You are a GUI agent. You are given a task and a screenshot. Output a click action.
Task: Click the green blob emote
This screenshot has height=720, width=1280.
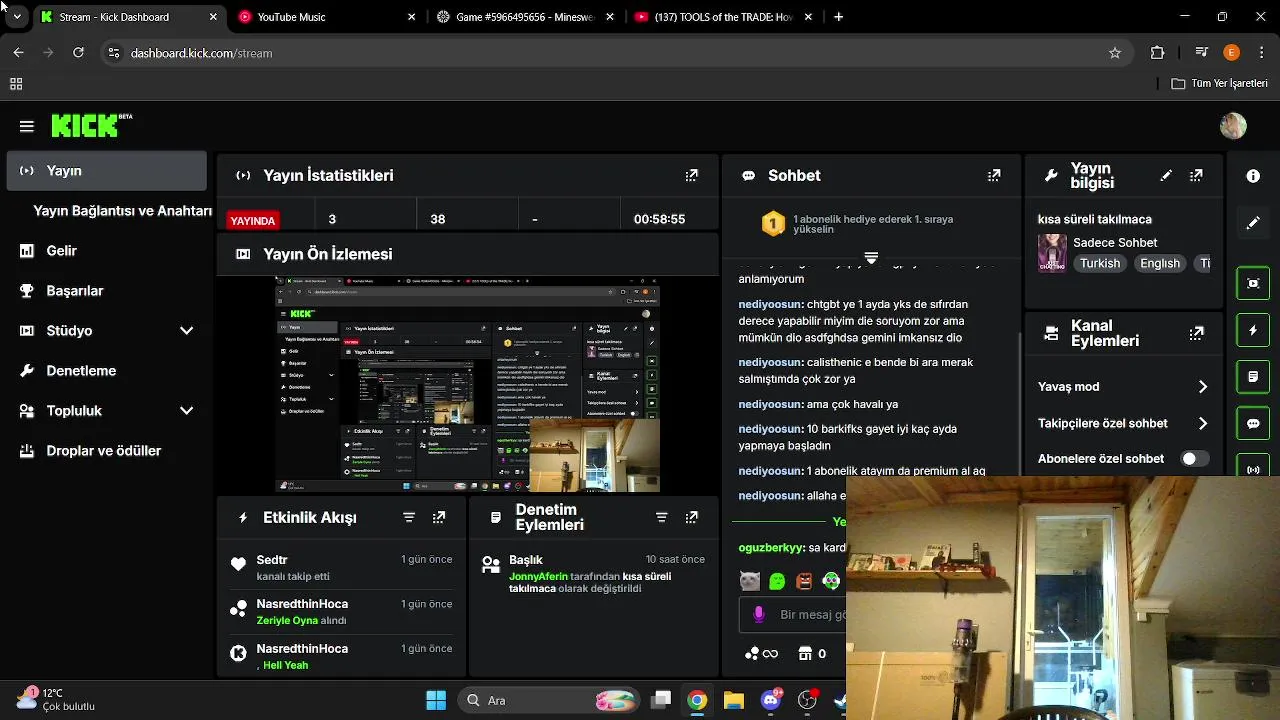point(777,581)
